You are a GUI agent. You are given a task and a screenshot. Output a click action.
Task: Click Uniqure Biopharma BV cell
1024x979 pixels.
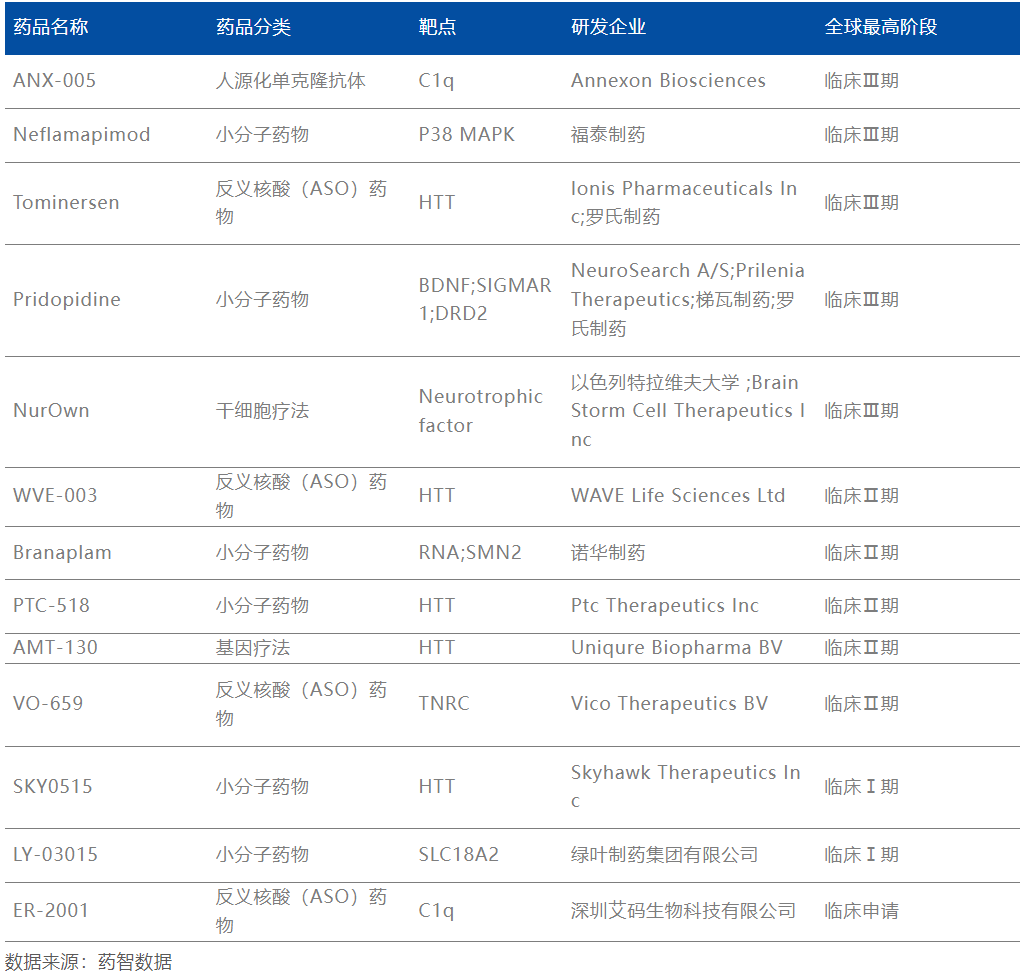click(677, 648)
